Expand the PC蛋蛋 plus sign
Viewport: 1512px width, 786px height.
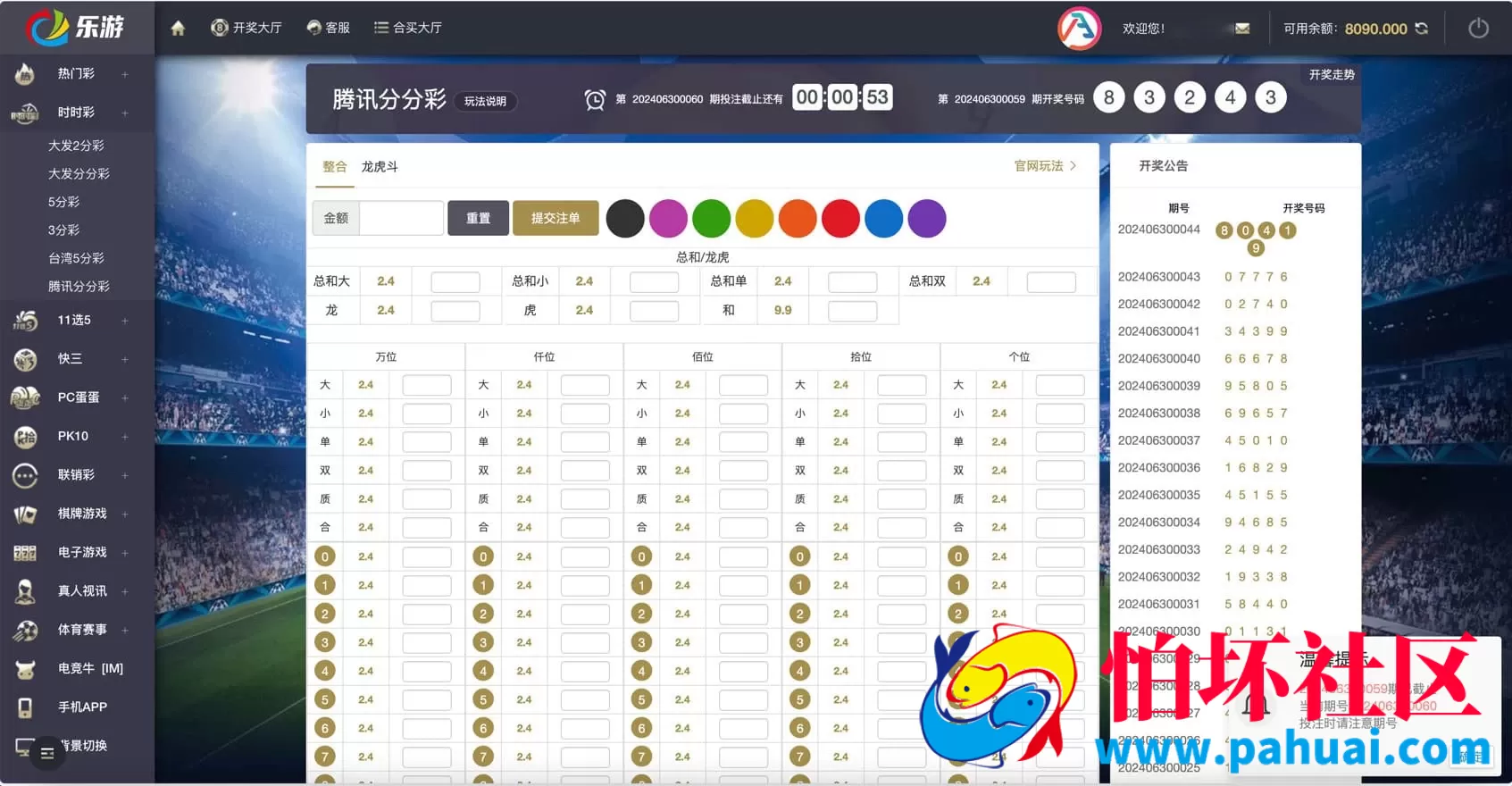click(125, 397)
